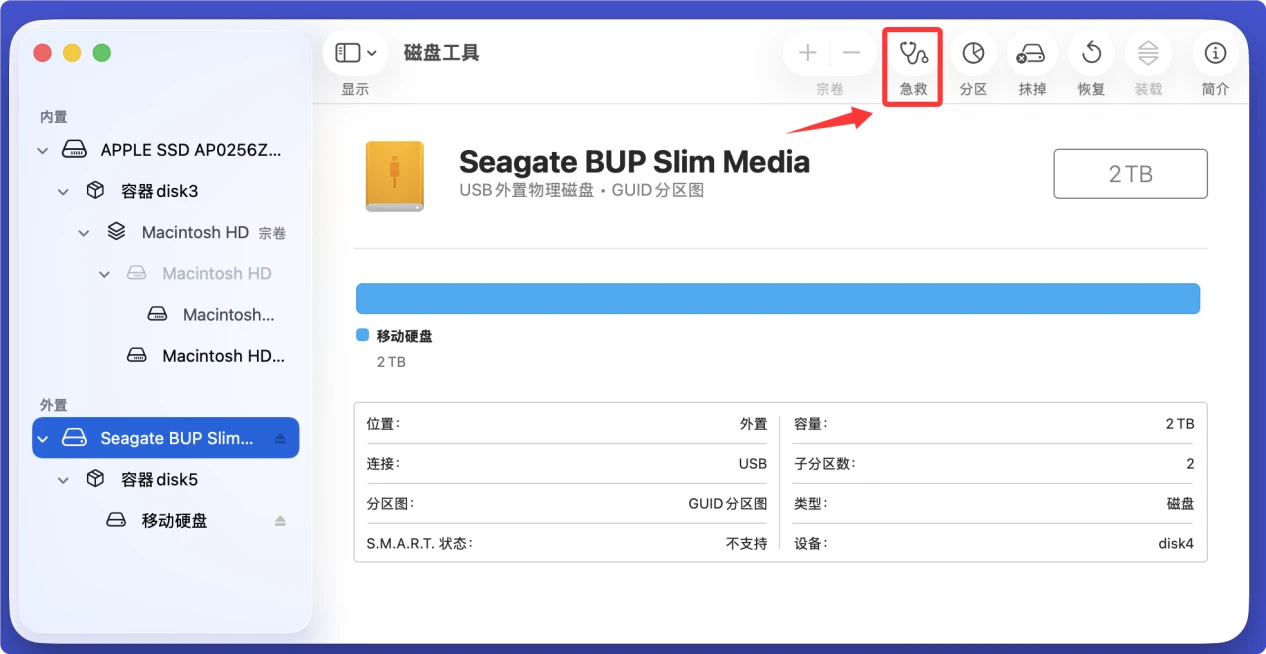The image size is (1266, 654).
Task: Click the add volume plus icon
Action: pos(808,53)
